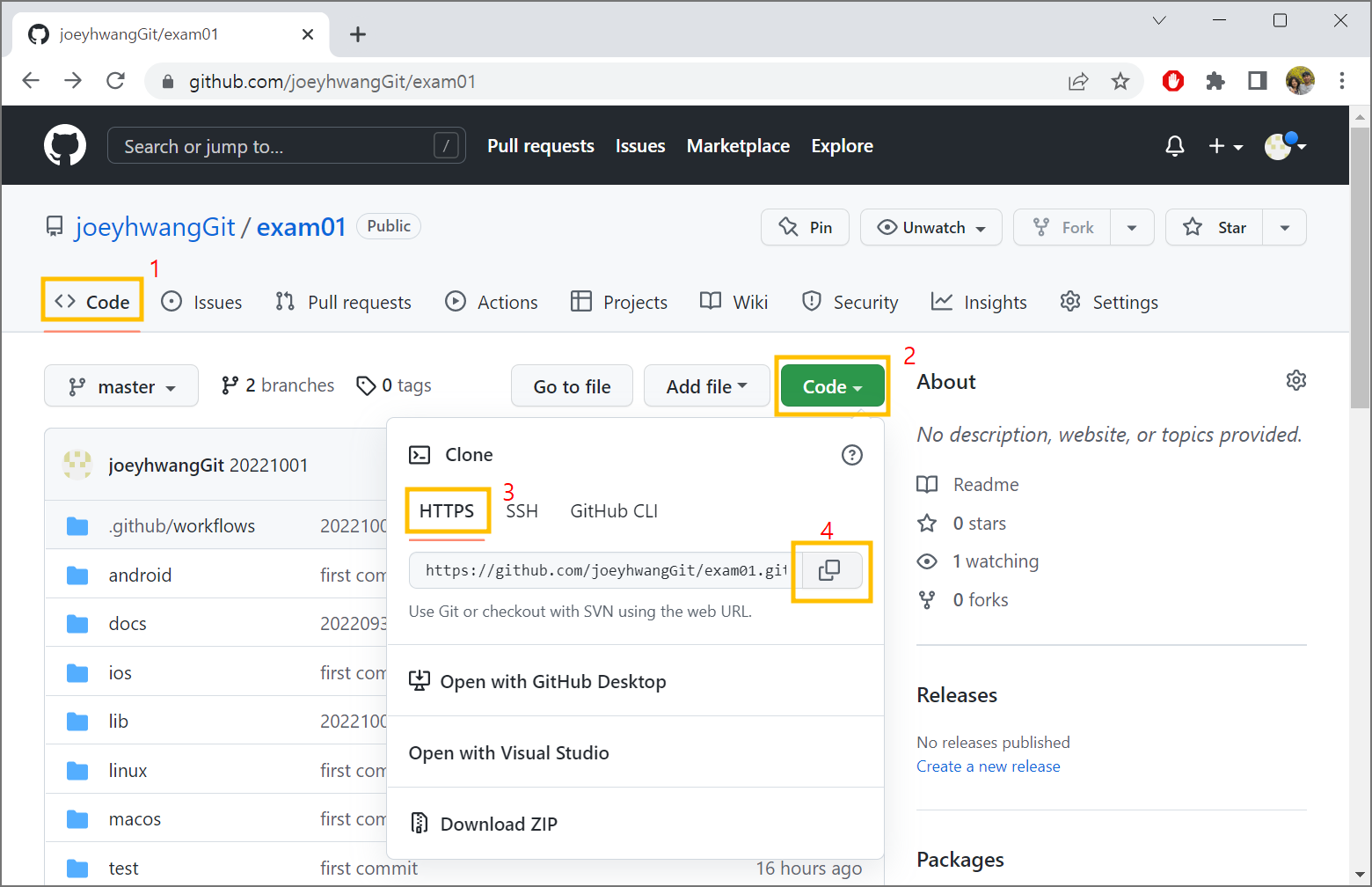Image resolution: width=1372 pixels, height=887 pixels.
Task: Open the user avatar menu in header
Action: [x=1285, y=146]
